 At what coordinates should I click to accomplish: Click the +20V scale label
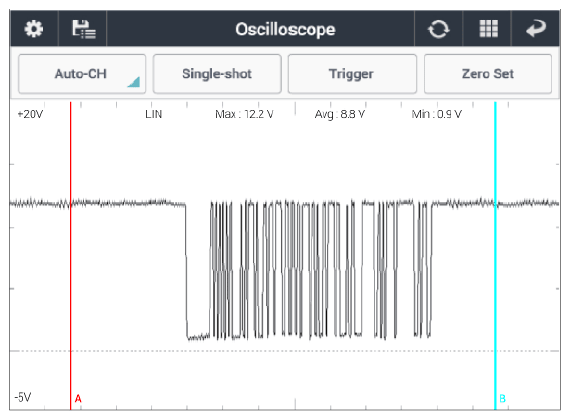pos(30,114)
